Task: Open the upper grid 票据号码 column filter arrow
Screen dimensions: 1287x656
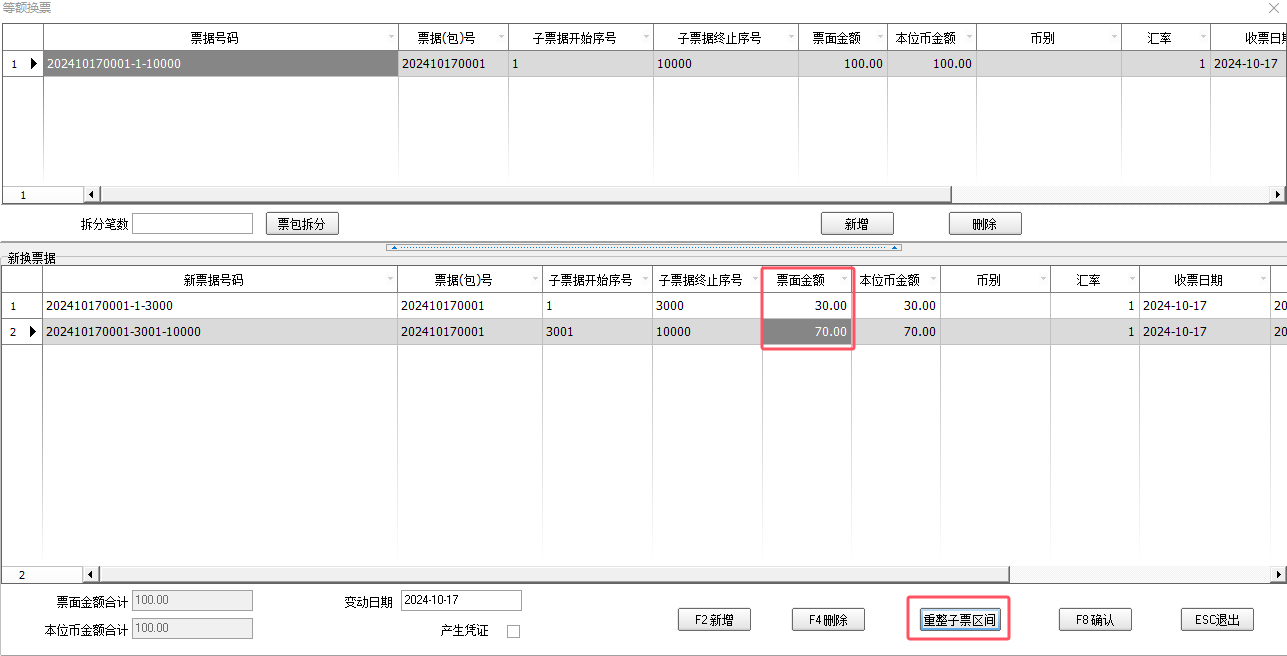Action: pos(391,38)
